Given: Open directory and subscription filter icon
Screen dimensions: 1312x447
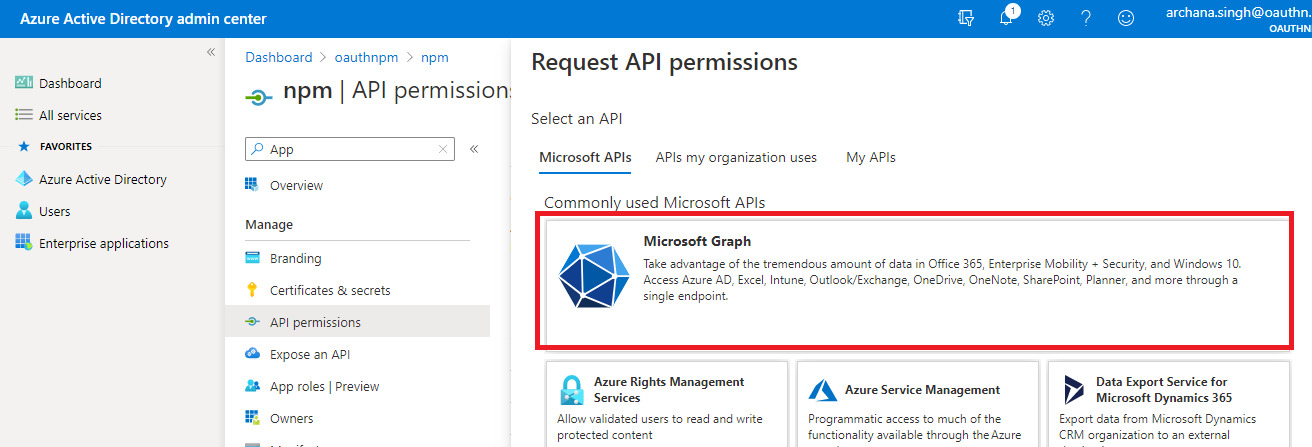Looking at the screenshot, I should [x=966, y=18].
